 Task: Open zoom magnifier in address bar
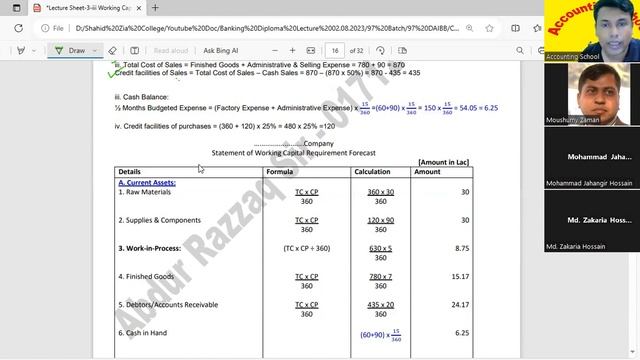click(470, 28)
